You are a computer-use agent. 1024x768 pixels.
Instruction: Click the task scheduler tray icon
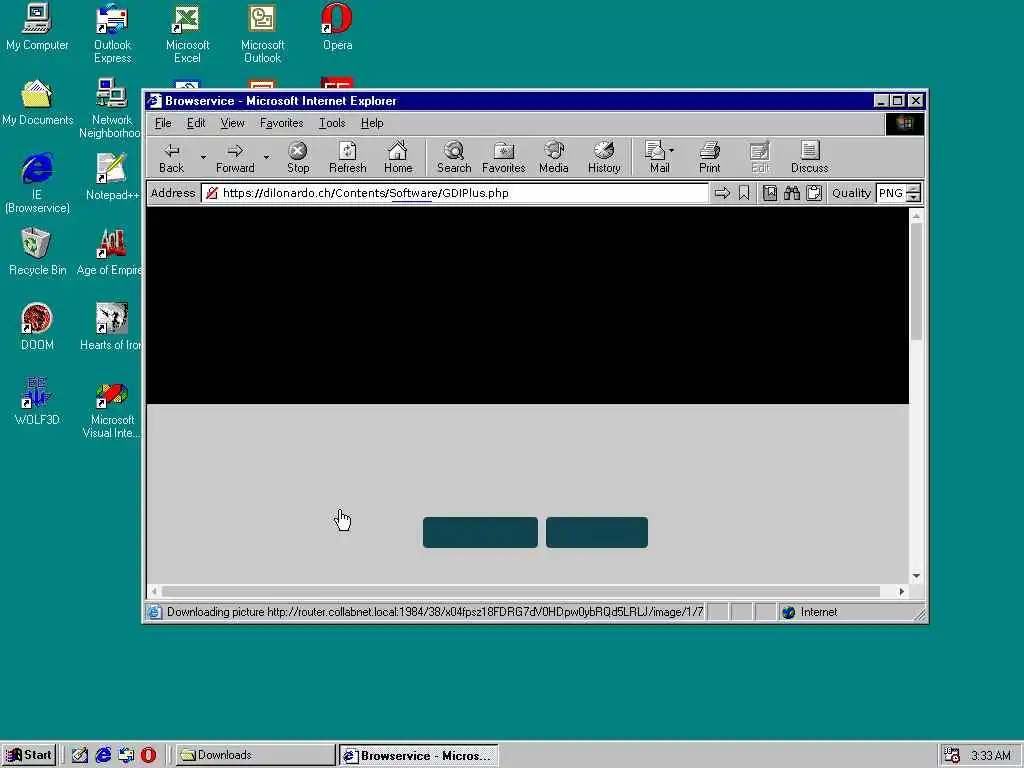point(952,755)
